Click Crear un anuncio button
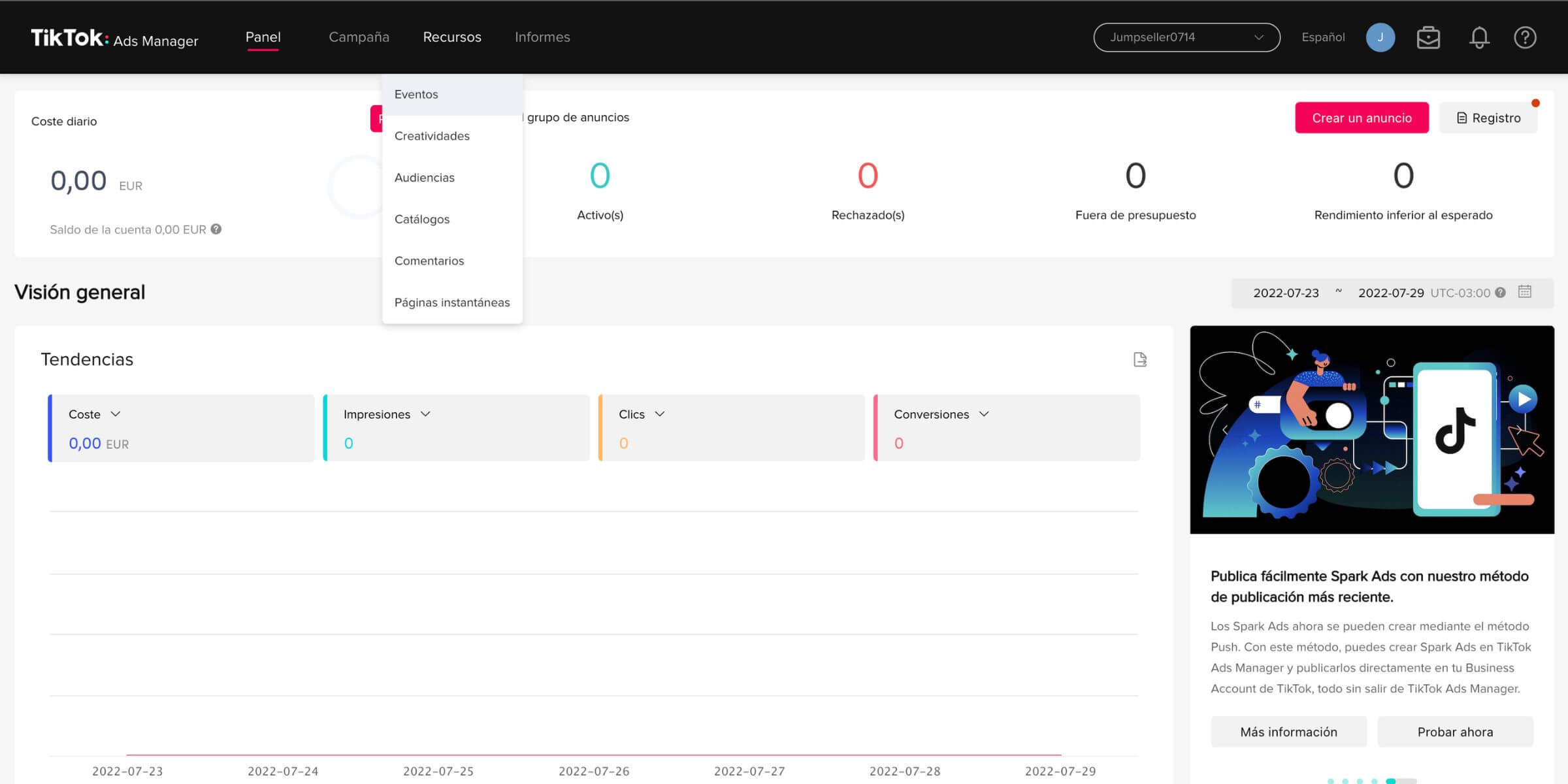 [x=1362, y=118]
